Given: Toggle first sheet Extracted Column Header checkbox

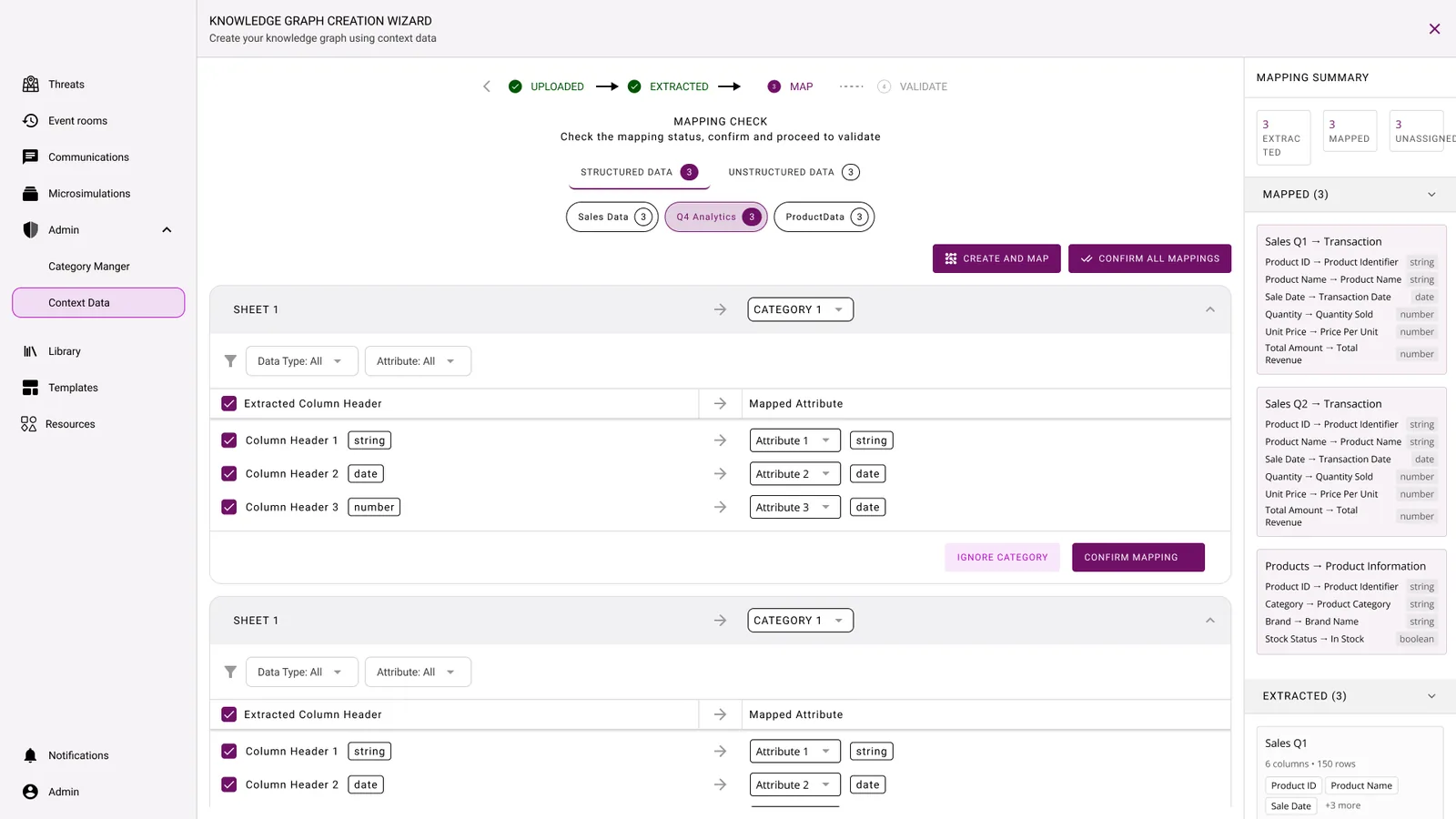Looking at the screenshot, I should point(229,404).
